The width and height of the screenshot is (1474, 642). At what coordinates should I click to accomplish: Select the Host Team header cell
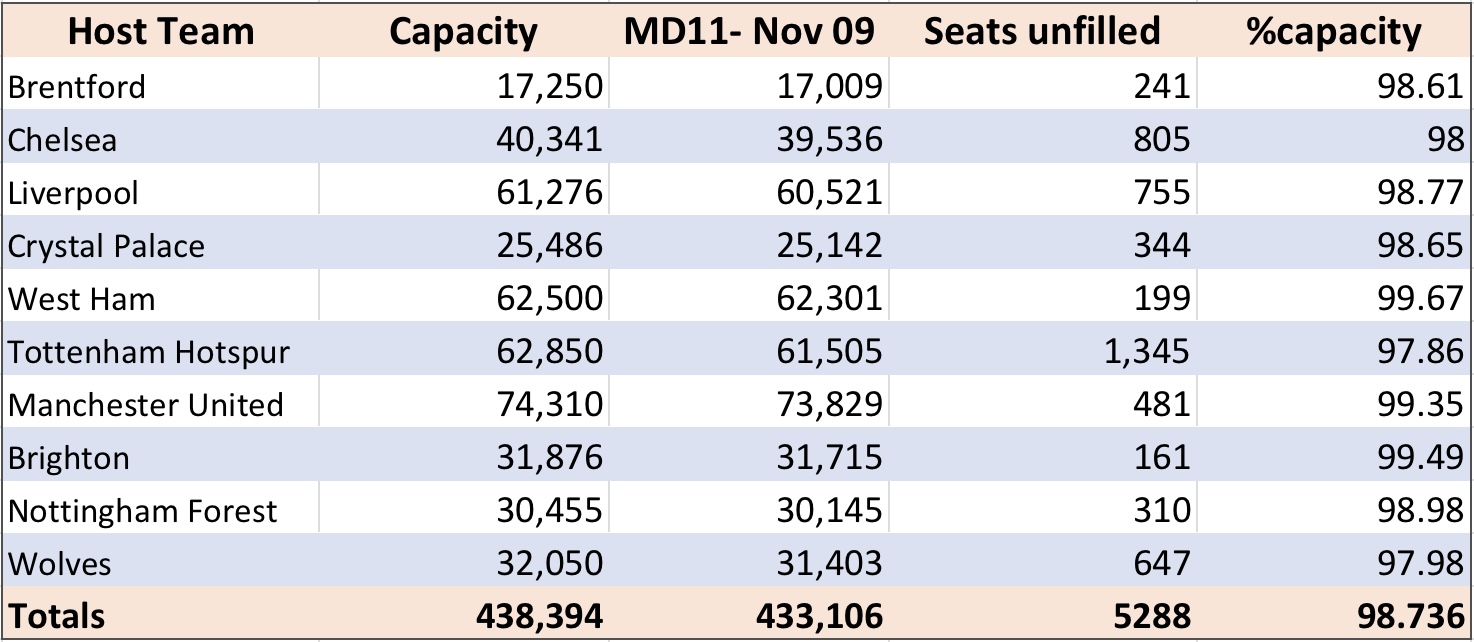pyautogui.click(x=161, y=32)
